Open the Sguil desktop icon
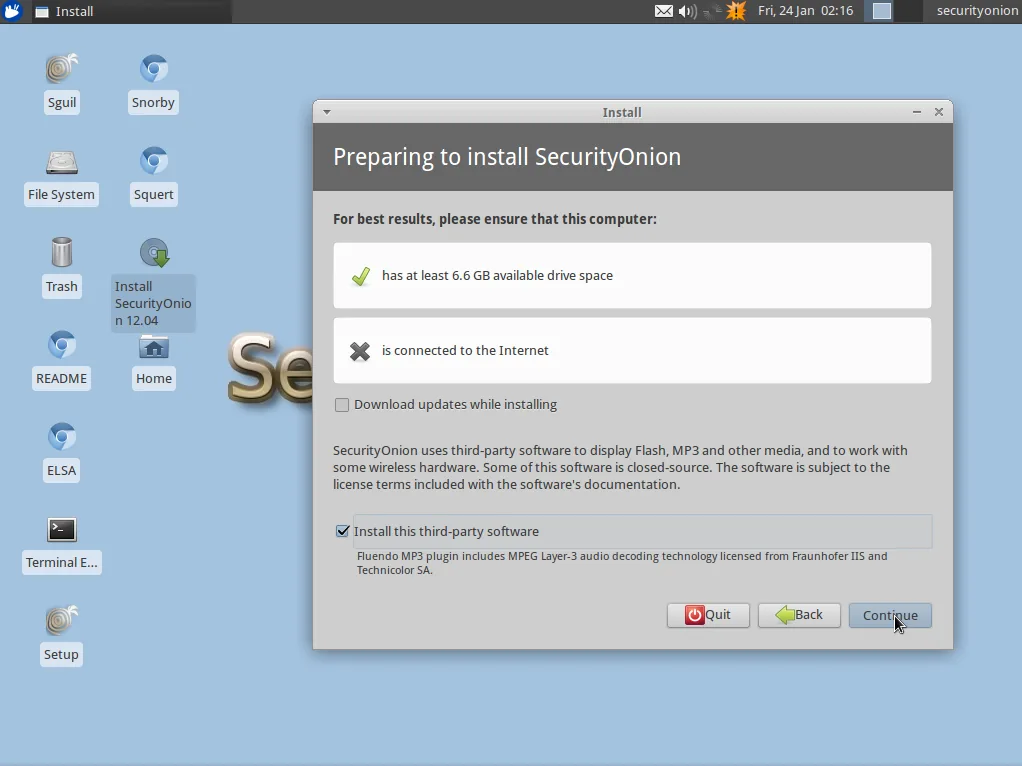The image size is (1022, 766). [62, 83]
